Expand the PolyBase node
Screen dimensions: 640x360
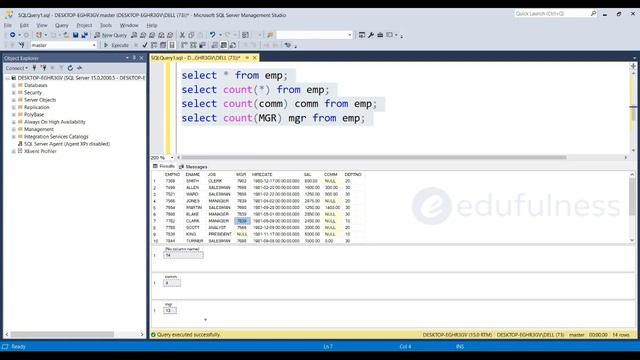point(13,115)
